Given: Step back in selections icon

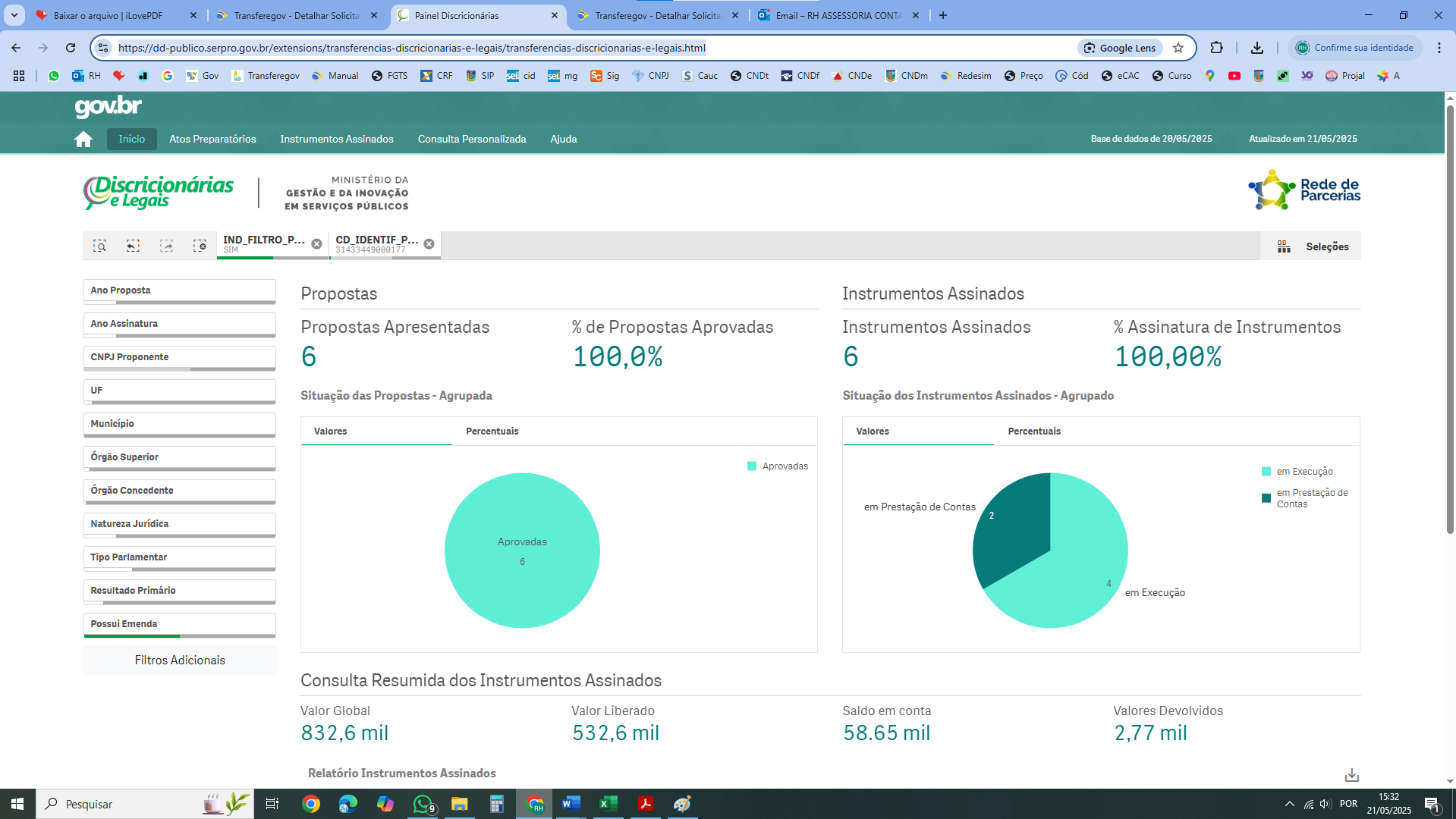Looking at the screenshot, I should click(133, 246).
